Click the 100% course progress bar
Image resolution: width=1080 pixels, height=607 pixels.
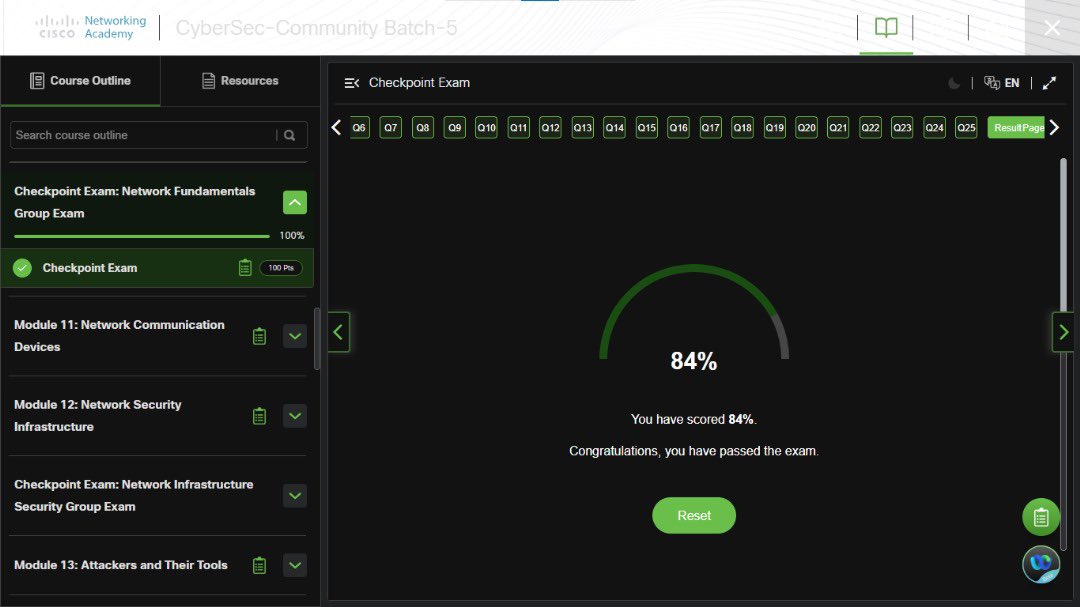point(140,237)
